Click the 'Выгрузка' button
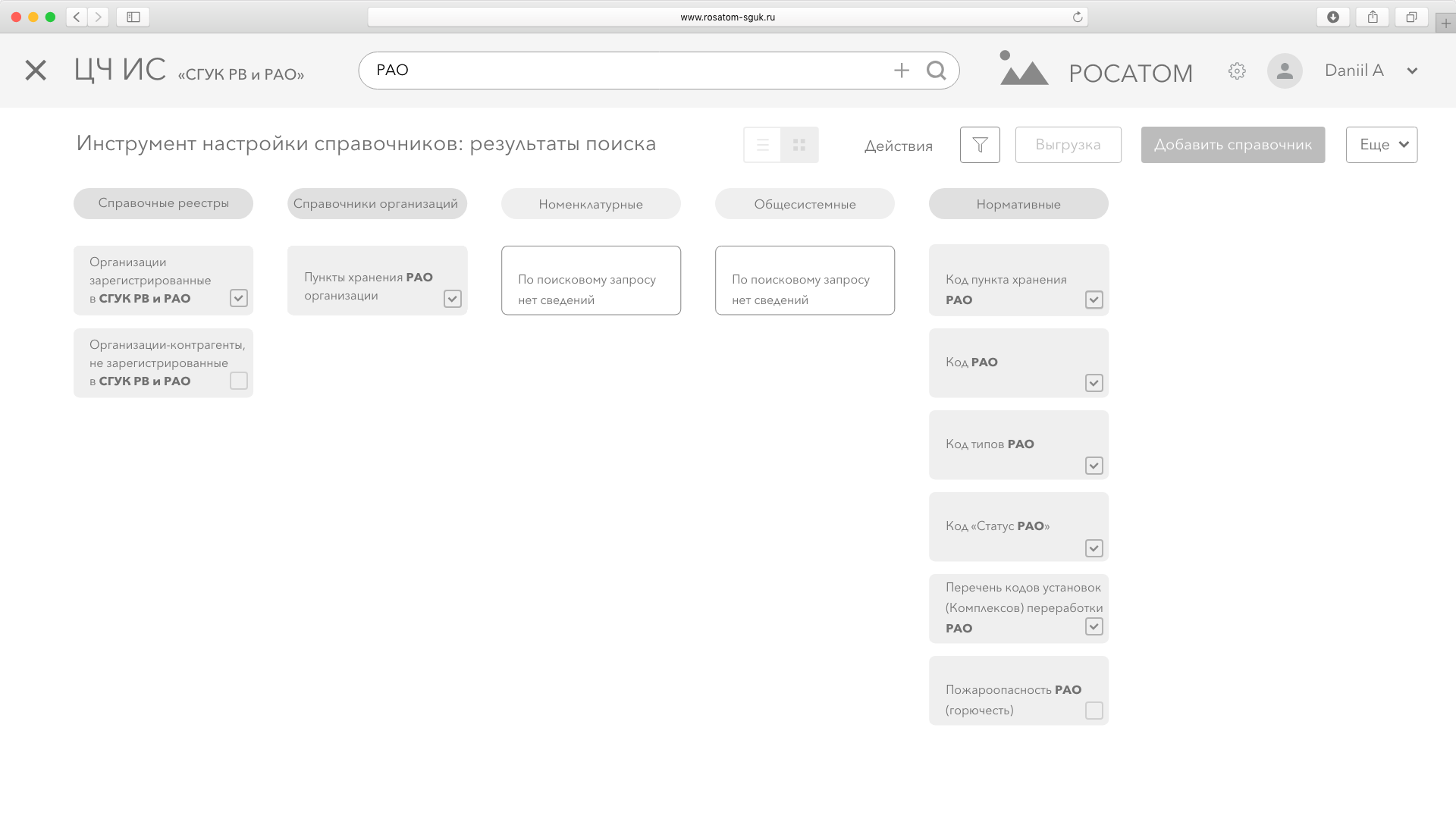 1068,145
